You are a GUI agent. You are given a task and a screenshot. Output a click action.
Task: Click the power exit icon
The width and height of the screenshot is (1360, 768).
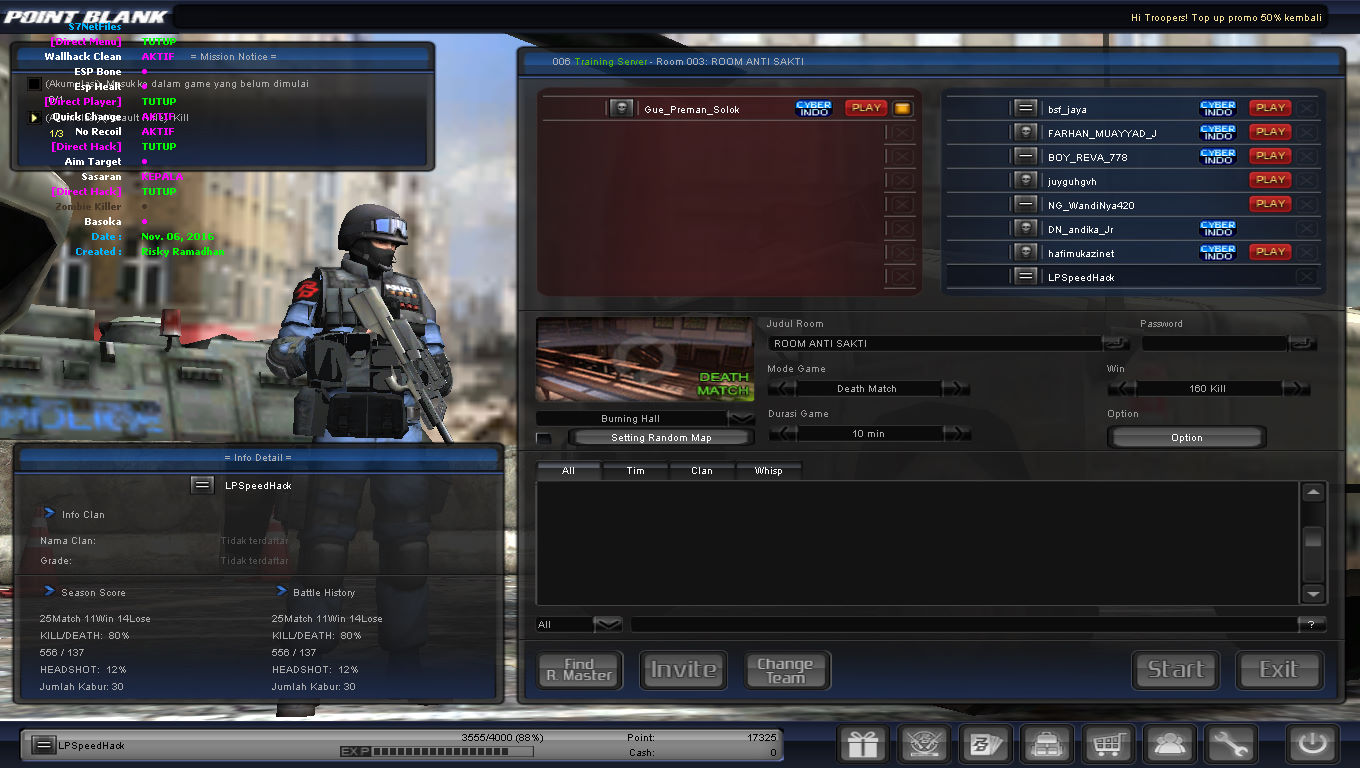point(1312,744)
